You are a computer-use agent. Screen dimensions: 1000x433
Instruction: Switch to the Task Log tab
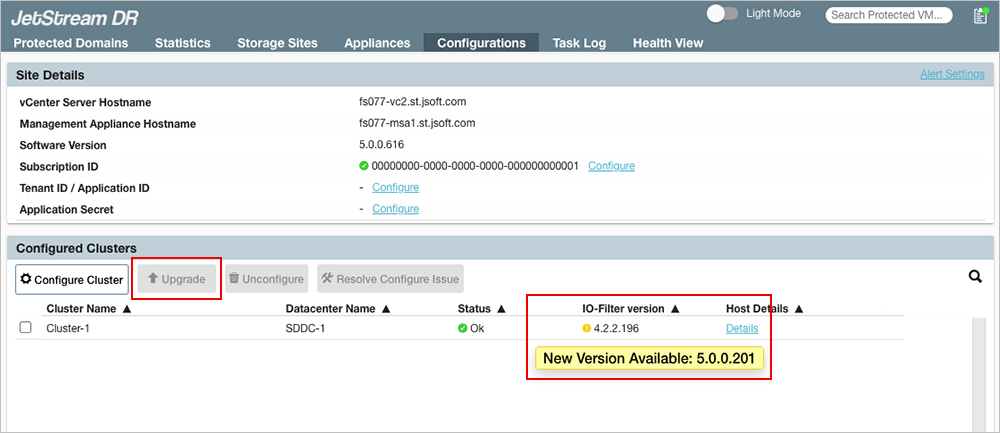point(579,43)
